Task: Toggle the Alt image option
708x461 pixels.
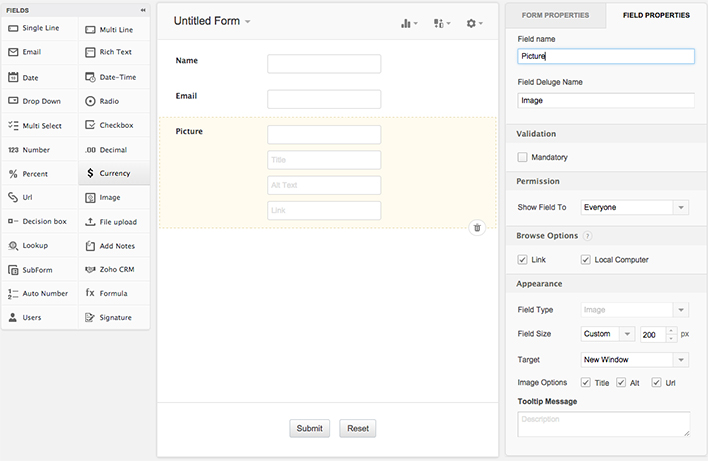Action: [x=621, y=382]
